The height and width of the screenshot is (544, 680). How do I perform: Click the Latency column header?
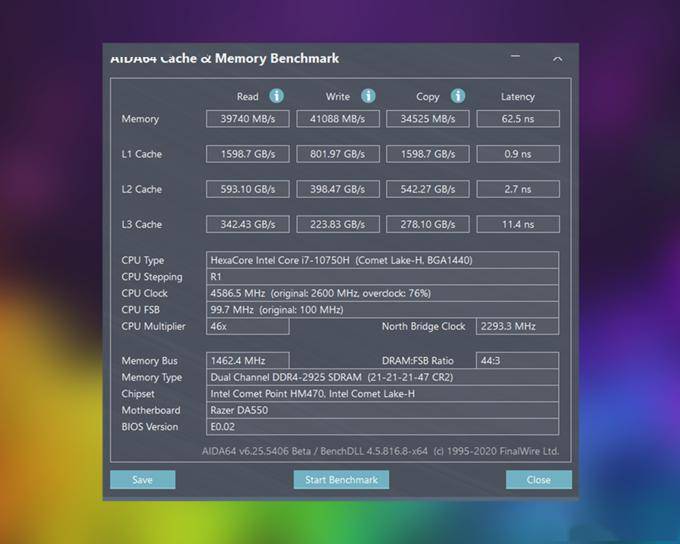tap(518, 97)
